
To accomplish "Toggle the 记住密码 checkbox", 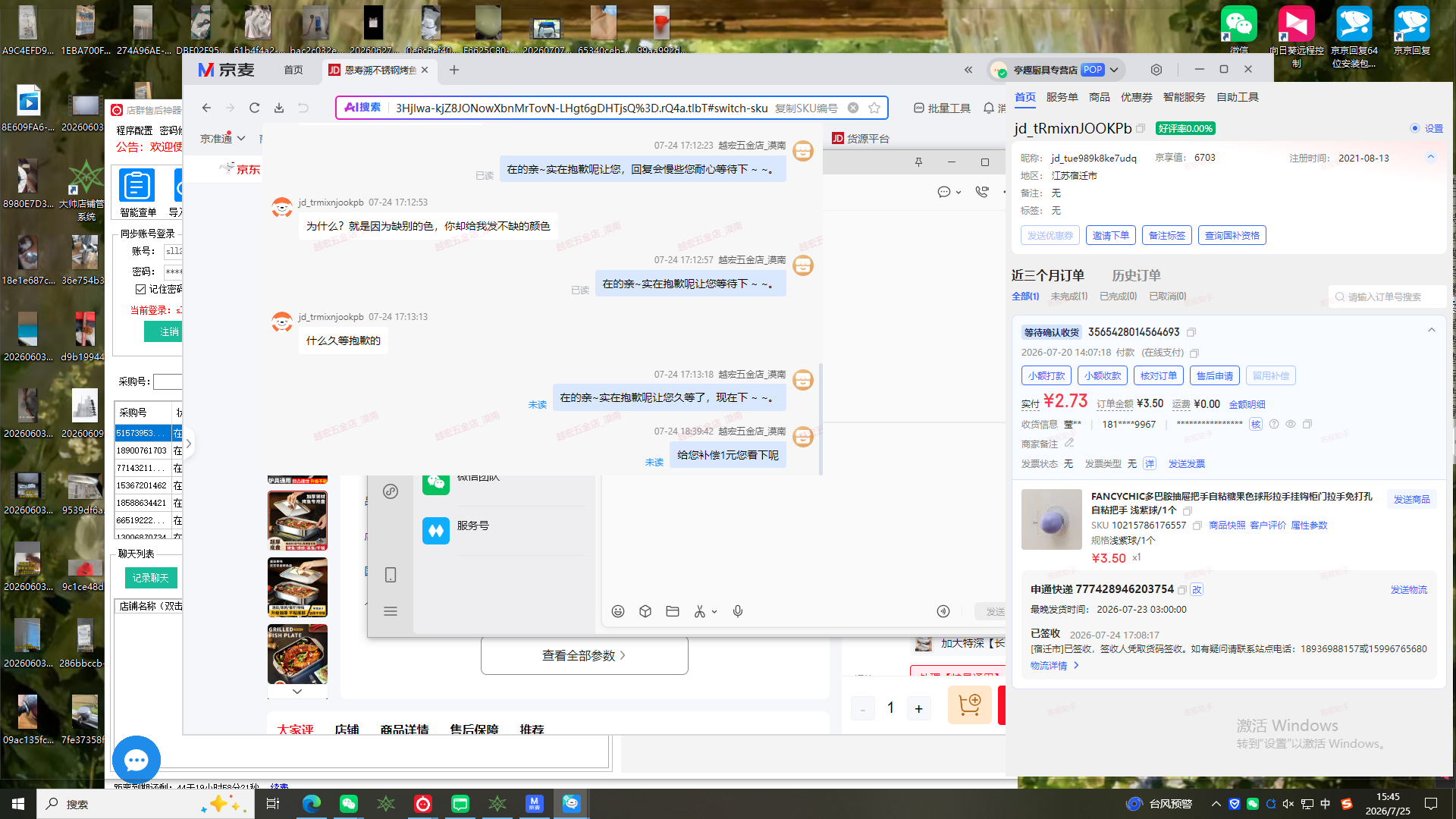I will (140, 289).
